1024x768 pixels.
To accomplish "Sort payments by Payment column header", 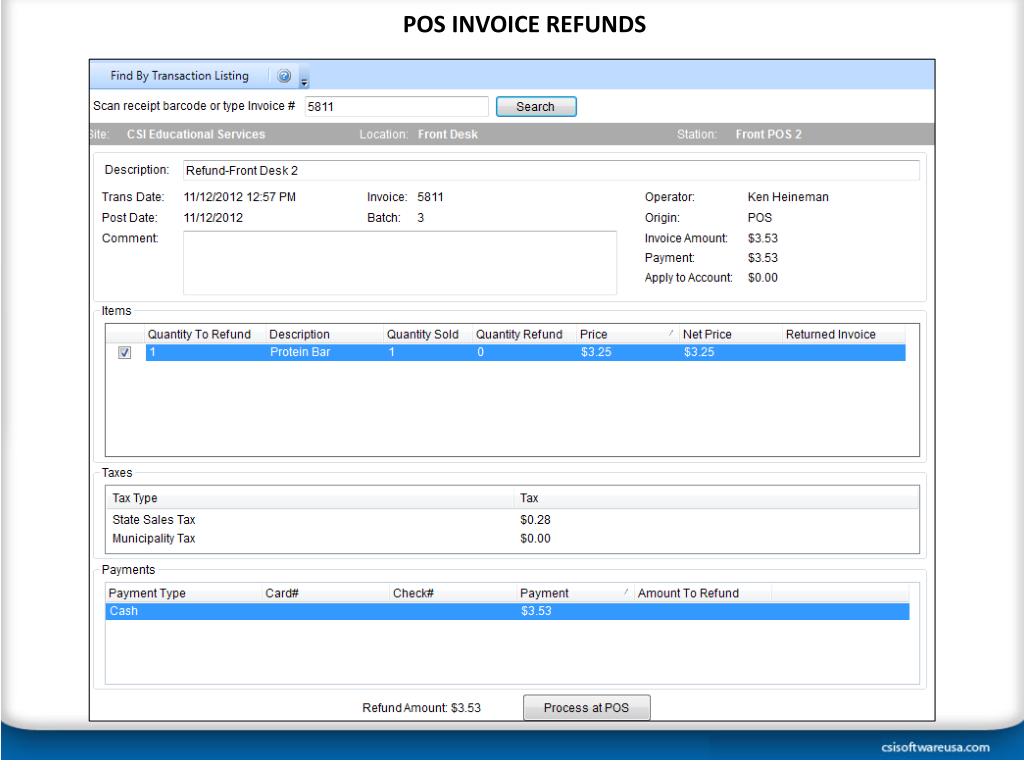I will coord(575,593).
